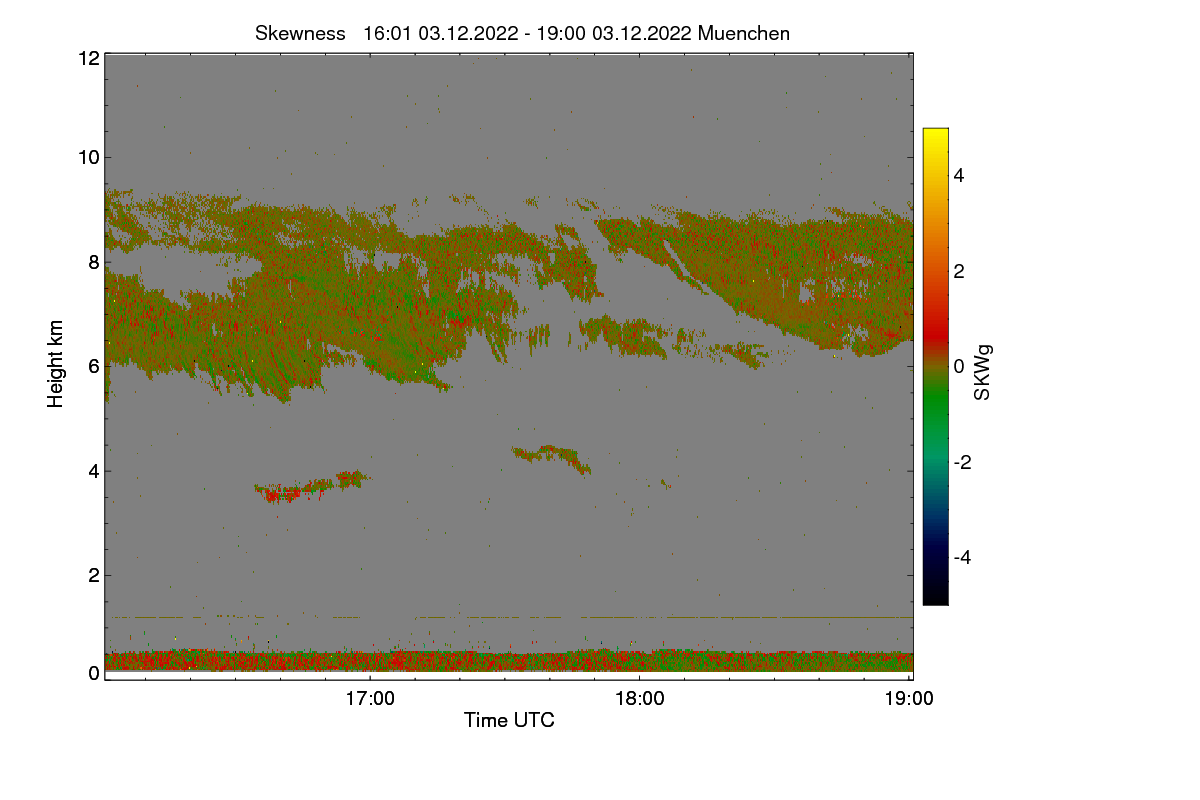Click the 6 km height tick label
This screenshot has height=800, width=1200.
click(93, 366)
